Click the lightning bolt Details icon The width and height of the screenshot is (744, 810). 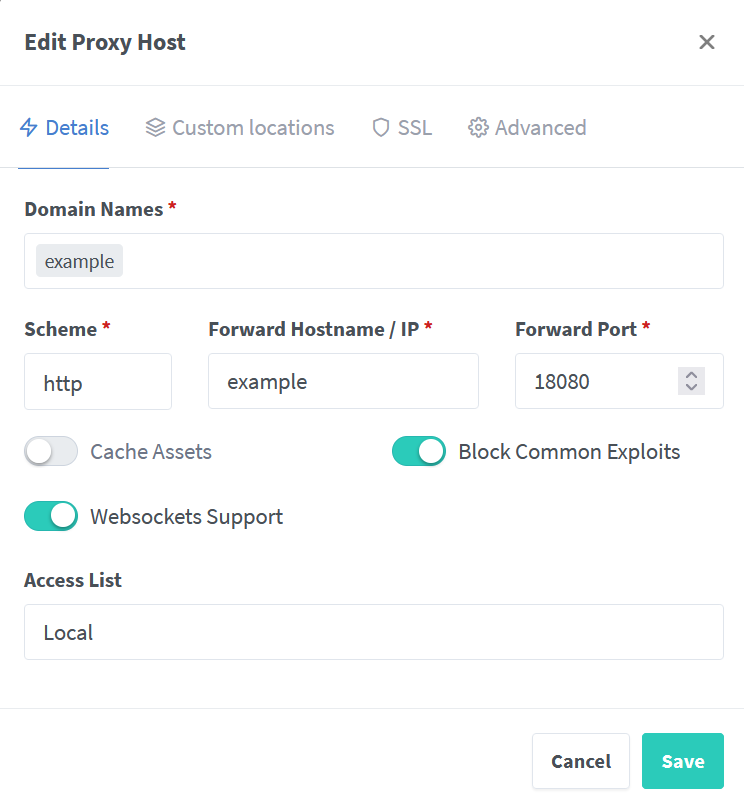pyautogui.click(x=28, y=128)
